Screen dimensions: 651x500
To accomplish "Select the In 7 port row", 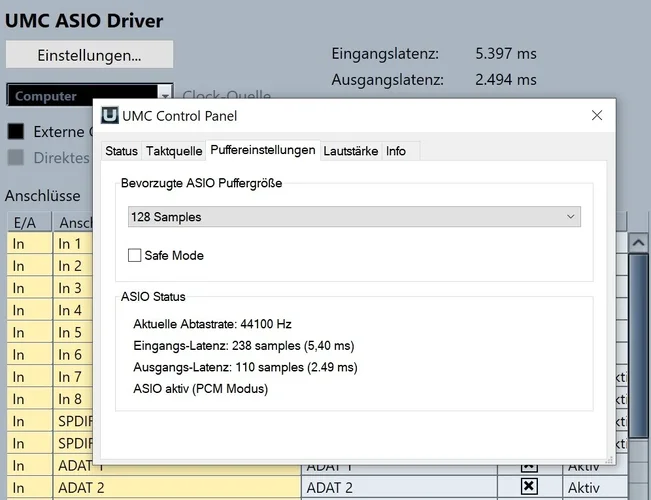I will [50, 377].
